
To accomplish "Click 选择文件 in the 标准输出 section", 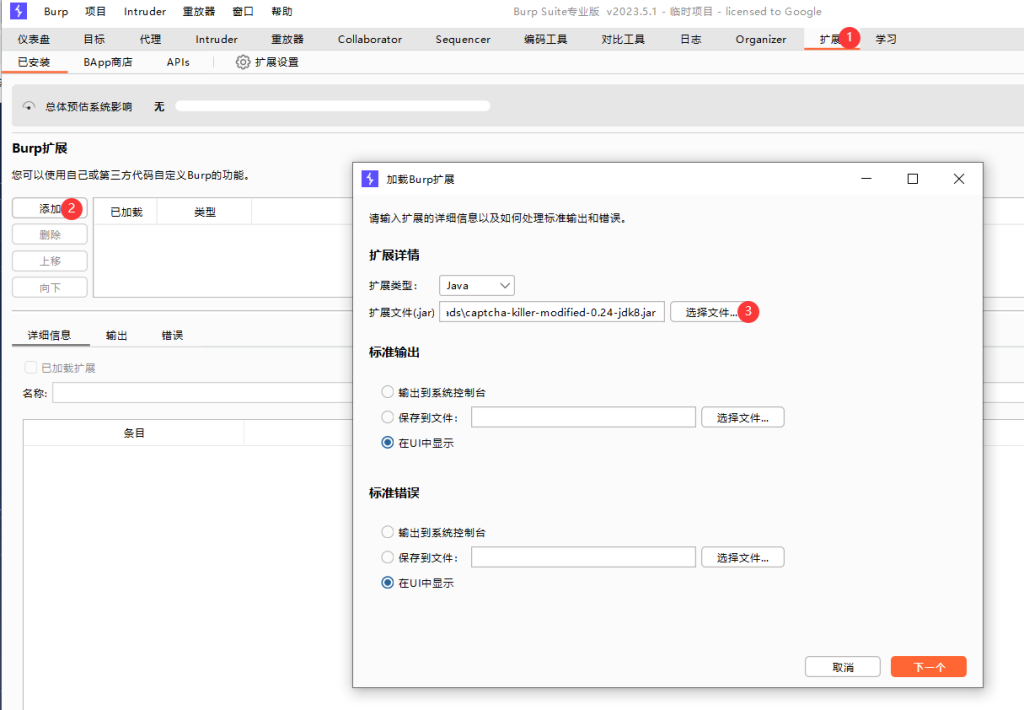I will 743,417.
